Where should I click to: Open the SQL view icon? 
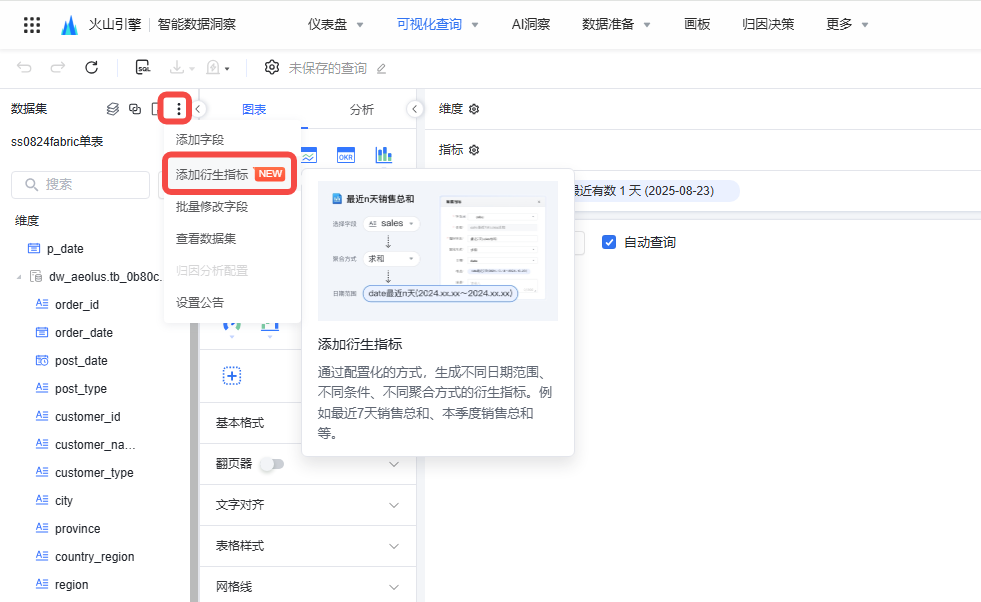tap(143, 67)
